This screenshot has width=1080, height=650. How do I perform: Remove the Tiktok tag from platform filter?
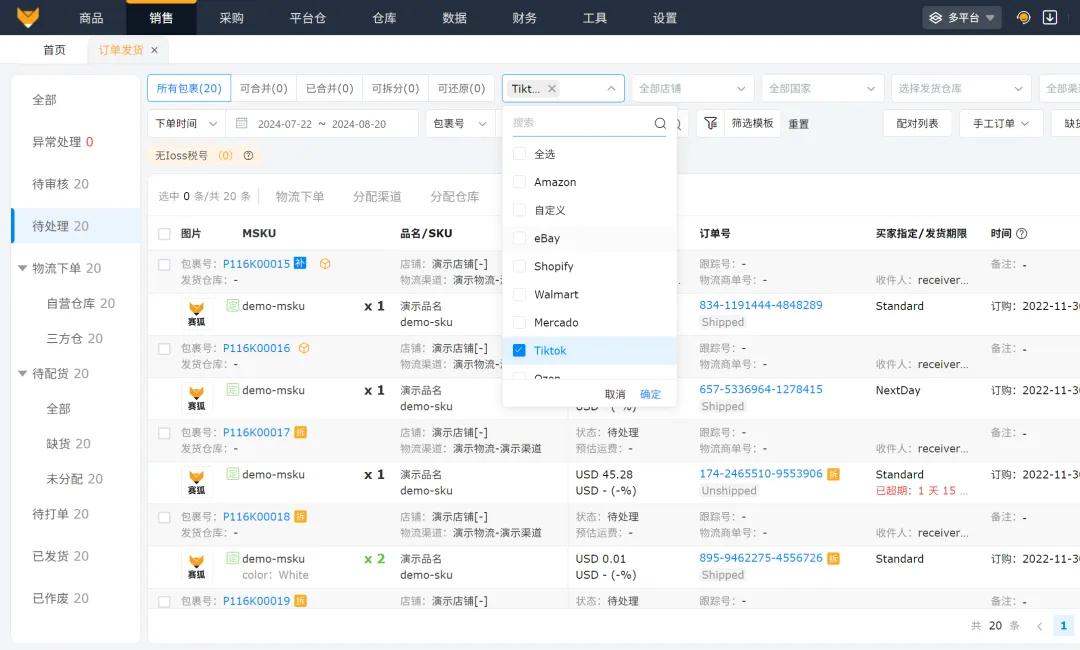pos(552,89)
